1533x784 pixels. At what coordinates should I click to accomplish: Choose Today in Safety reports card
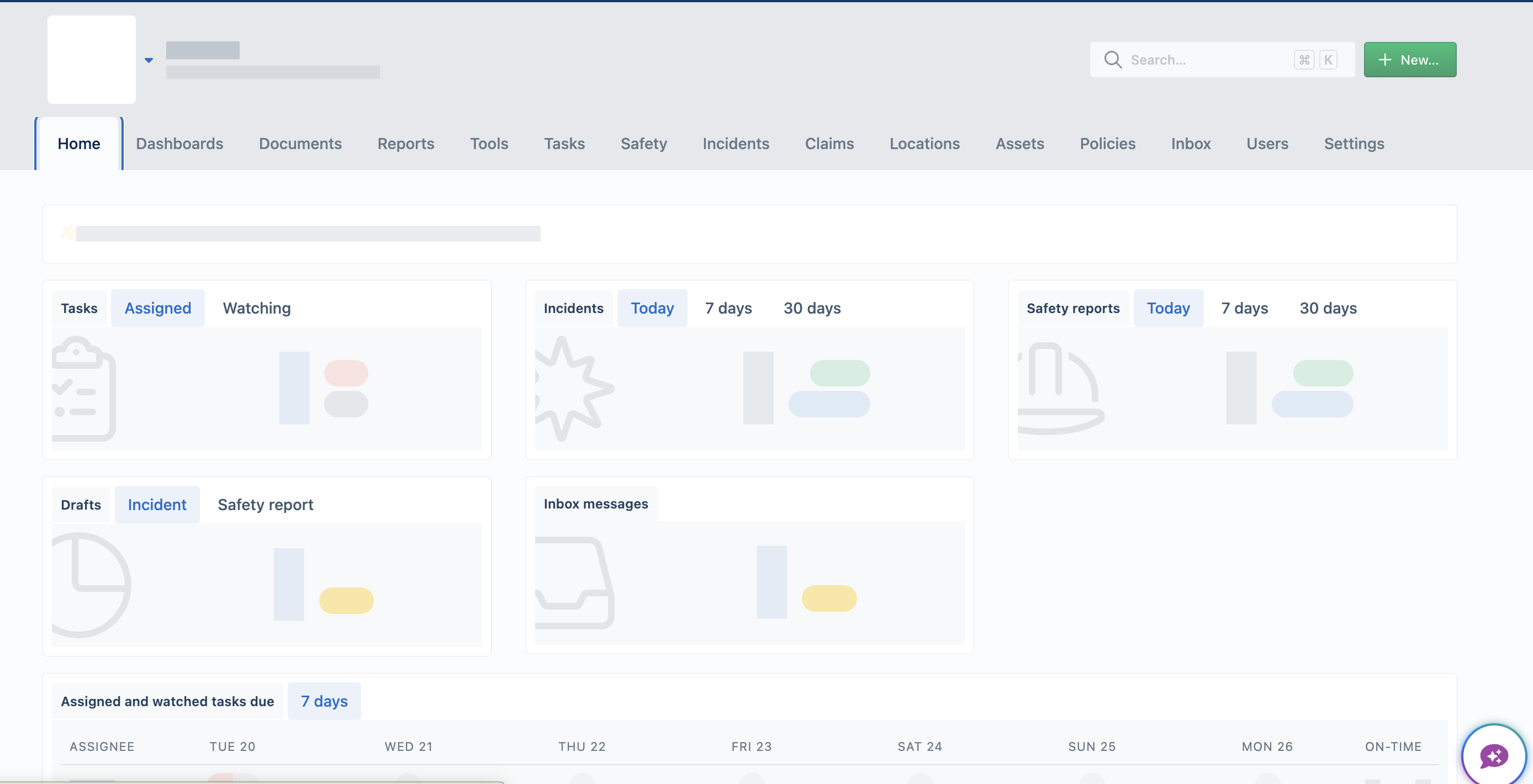click(x=1168, y=308)
